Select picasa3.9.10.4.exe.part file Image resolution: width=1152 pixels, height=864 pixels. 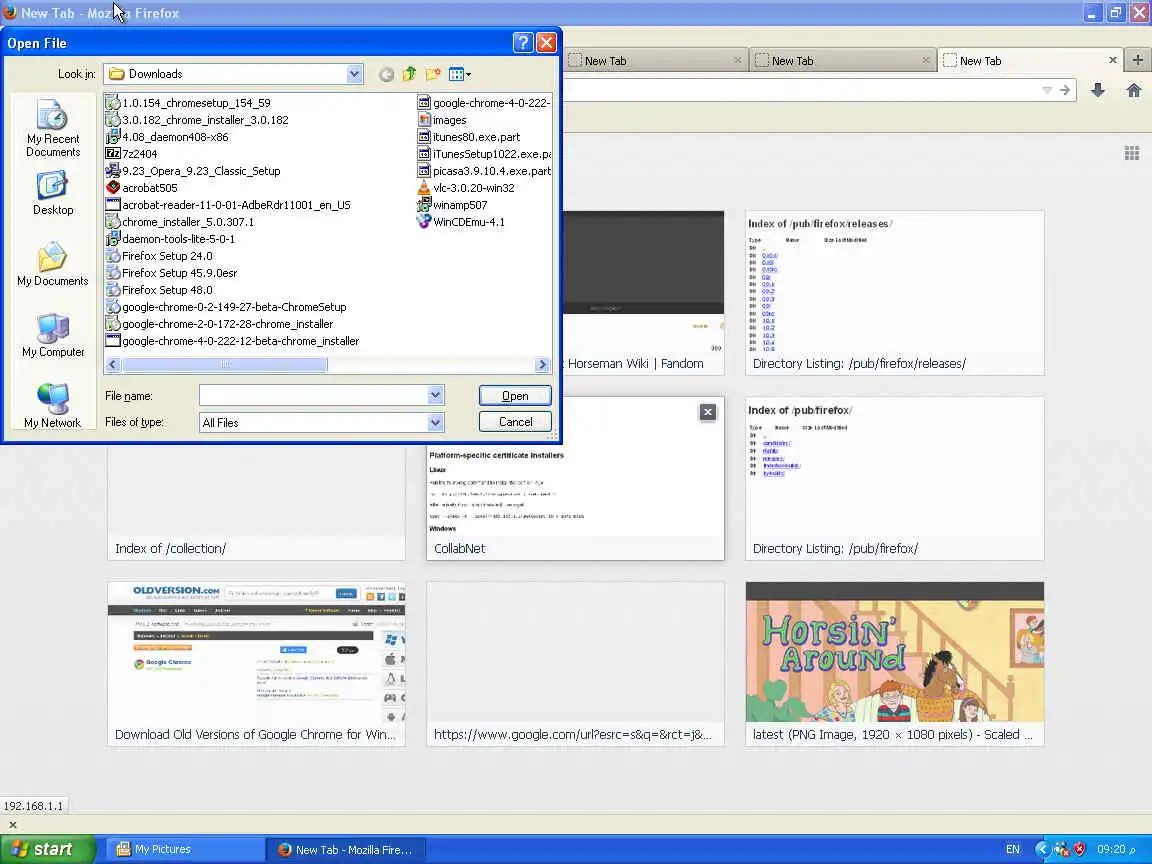pyautogui.click(x=484, y=171)
